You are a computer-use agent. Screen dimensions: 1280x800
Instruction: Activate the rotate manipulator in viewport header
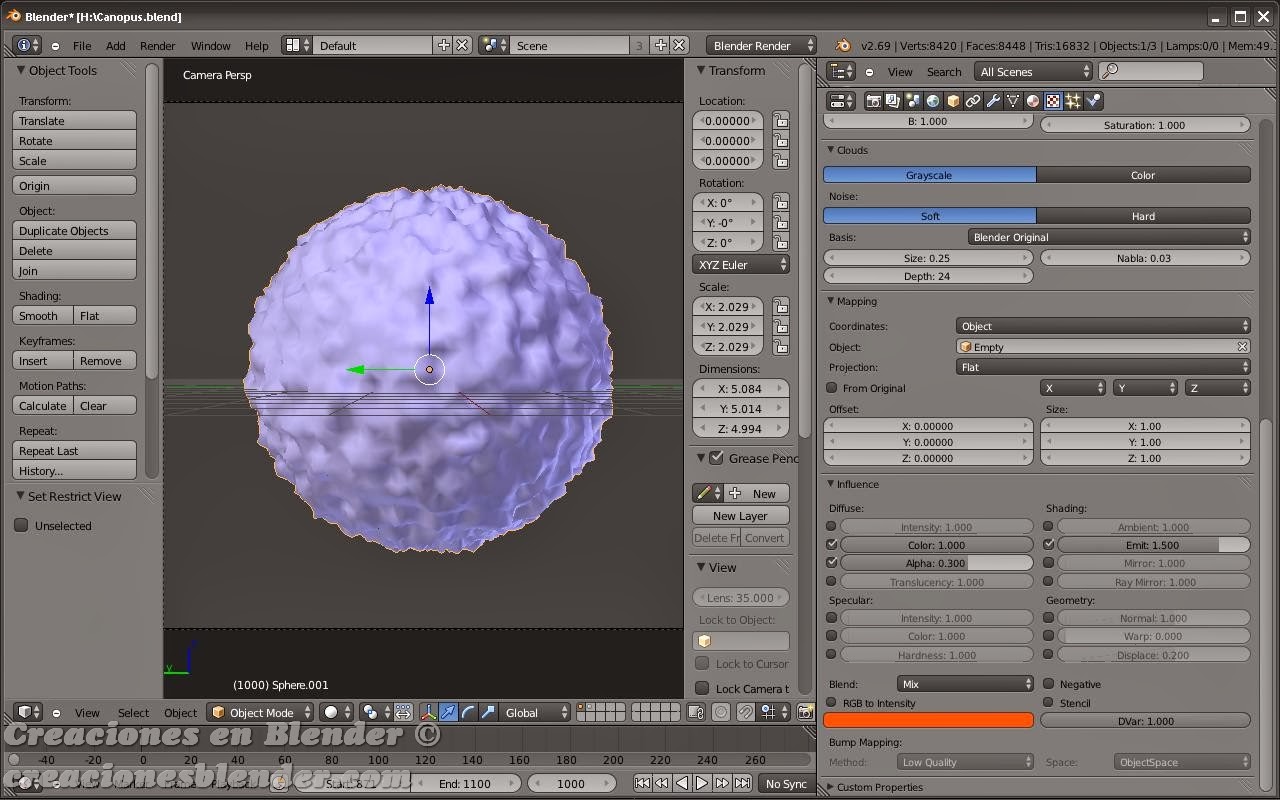point(467,712)
